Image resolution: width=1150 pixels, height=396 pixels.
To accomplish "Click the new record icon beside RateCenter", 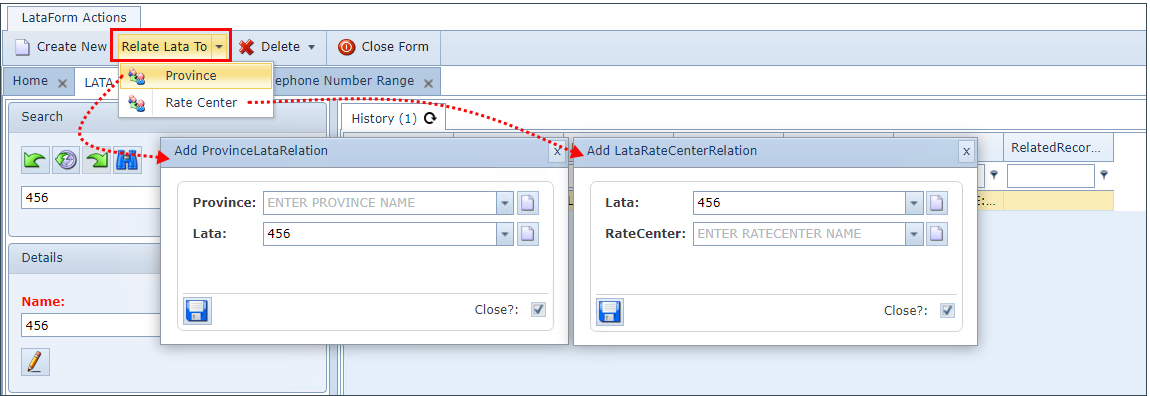I will coord(937,234).
